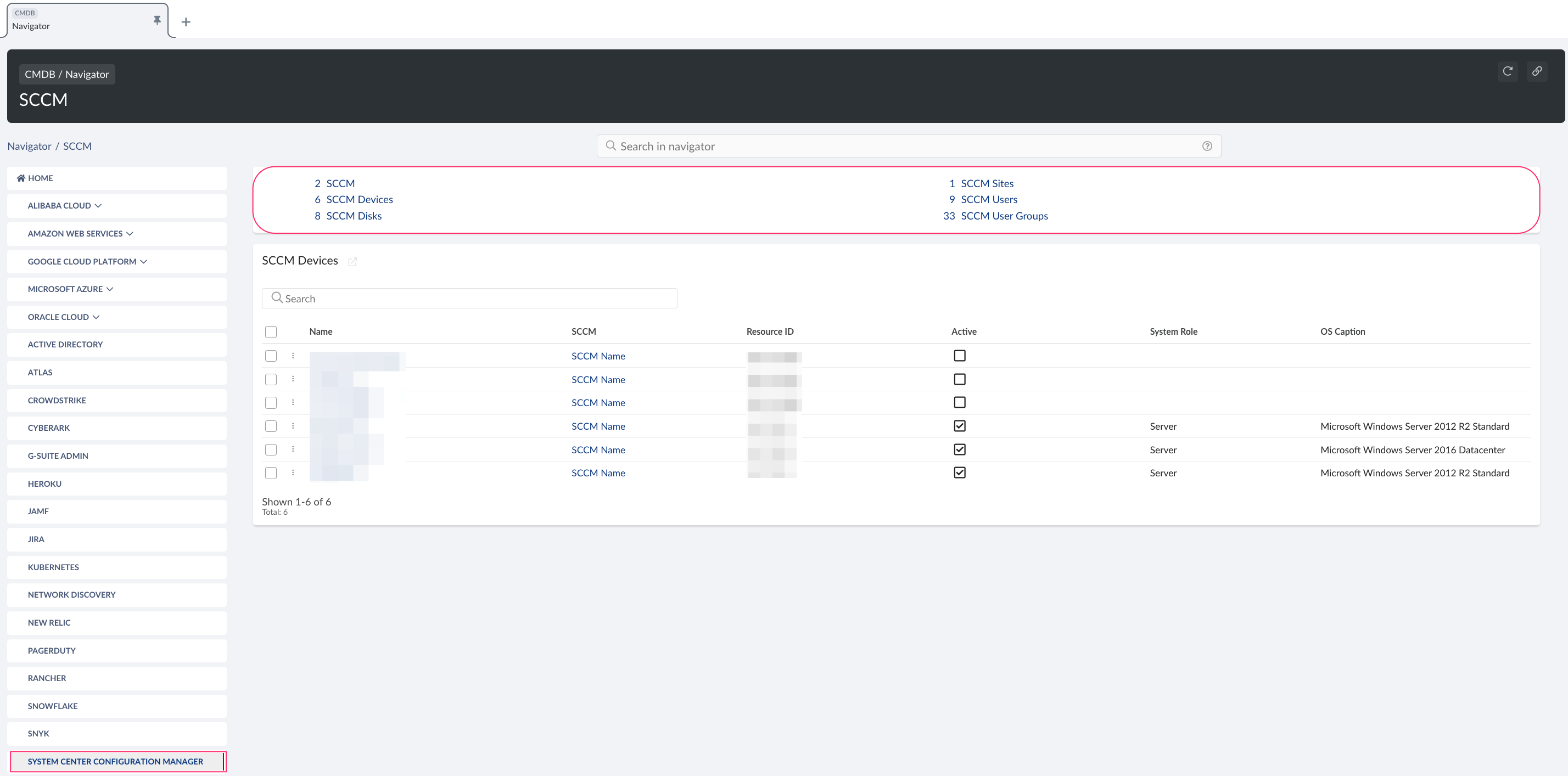
Task: Open PagerDuty sidebar item
Action: pos(117,651)
